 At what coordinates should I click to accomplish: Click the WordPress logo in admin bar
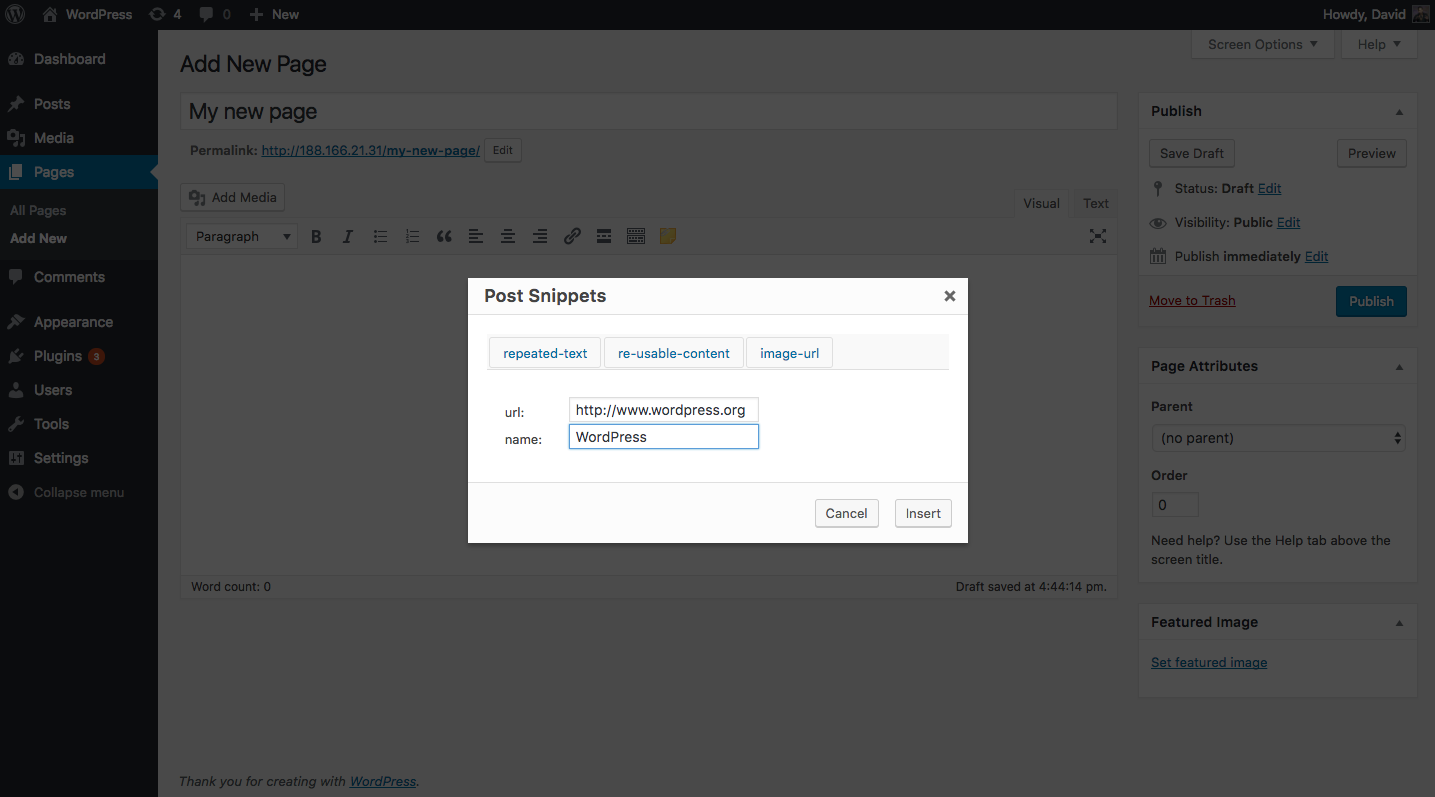click(15, 14)
